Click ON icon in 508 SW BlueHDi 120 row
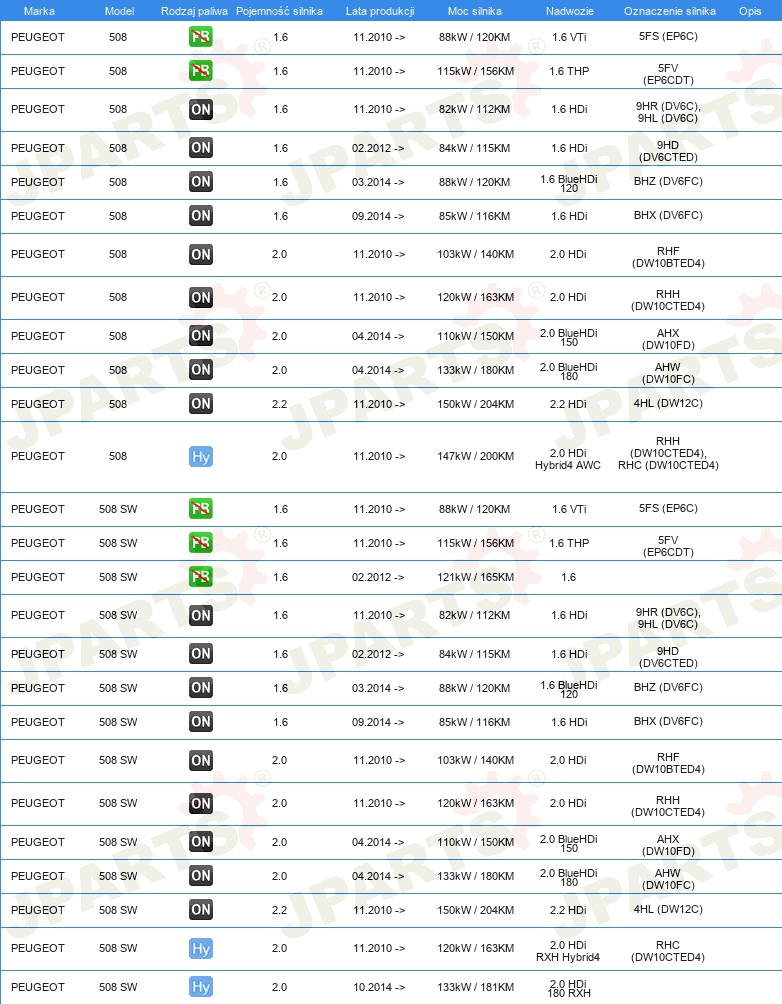 coord(200,688)
